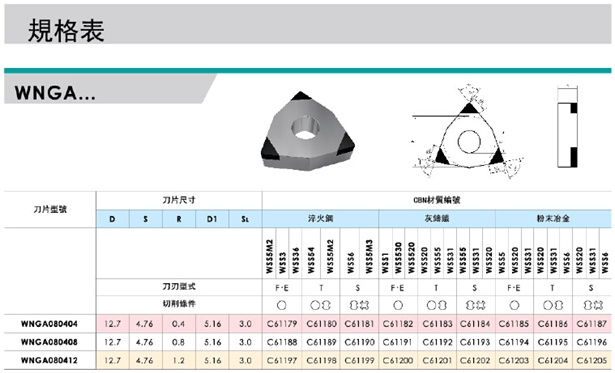Screen dimensions: 615x373
Task: Click the WNGA insert 3D photo
Action: click(x=308, y=131)
